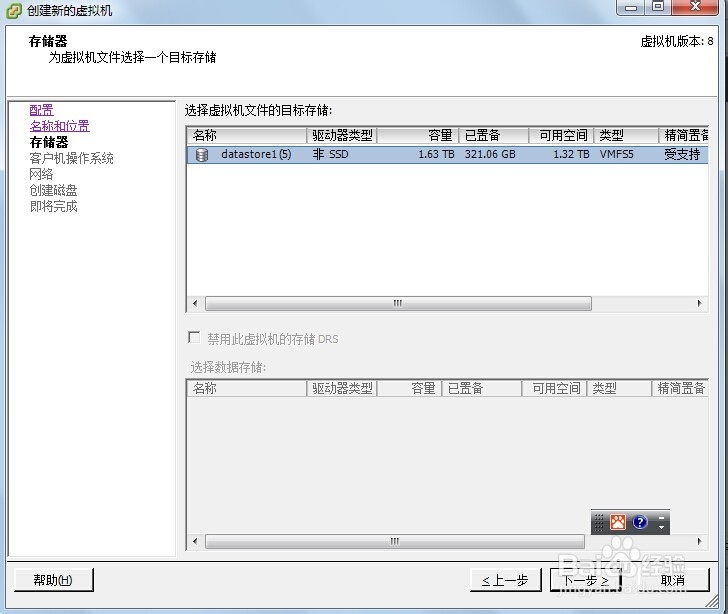
Task: Click the datastore1 (5) disk icon
Action: click(x=202, y=155)
